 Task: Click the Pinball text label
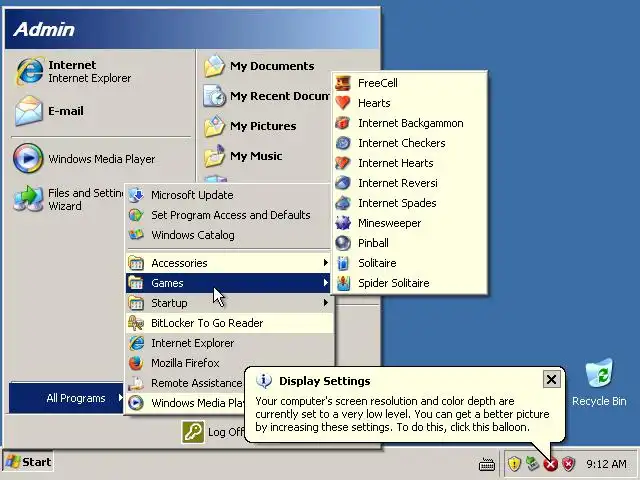(x=373, y=243)
